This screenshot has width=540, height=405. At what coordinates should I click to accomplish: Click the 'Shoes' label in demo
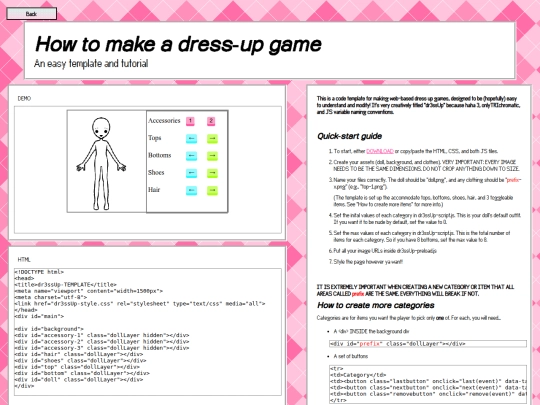pyautogui.click(x=156, y=173)
